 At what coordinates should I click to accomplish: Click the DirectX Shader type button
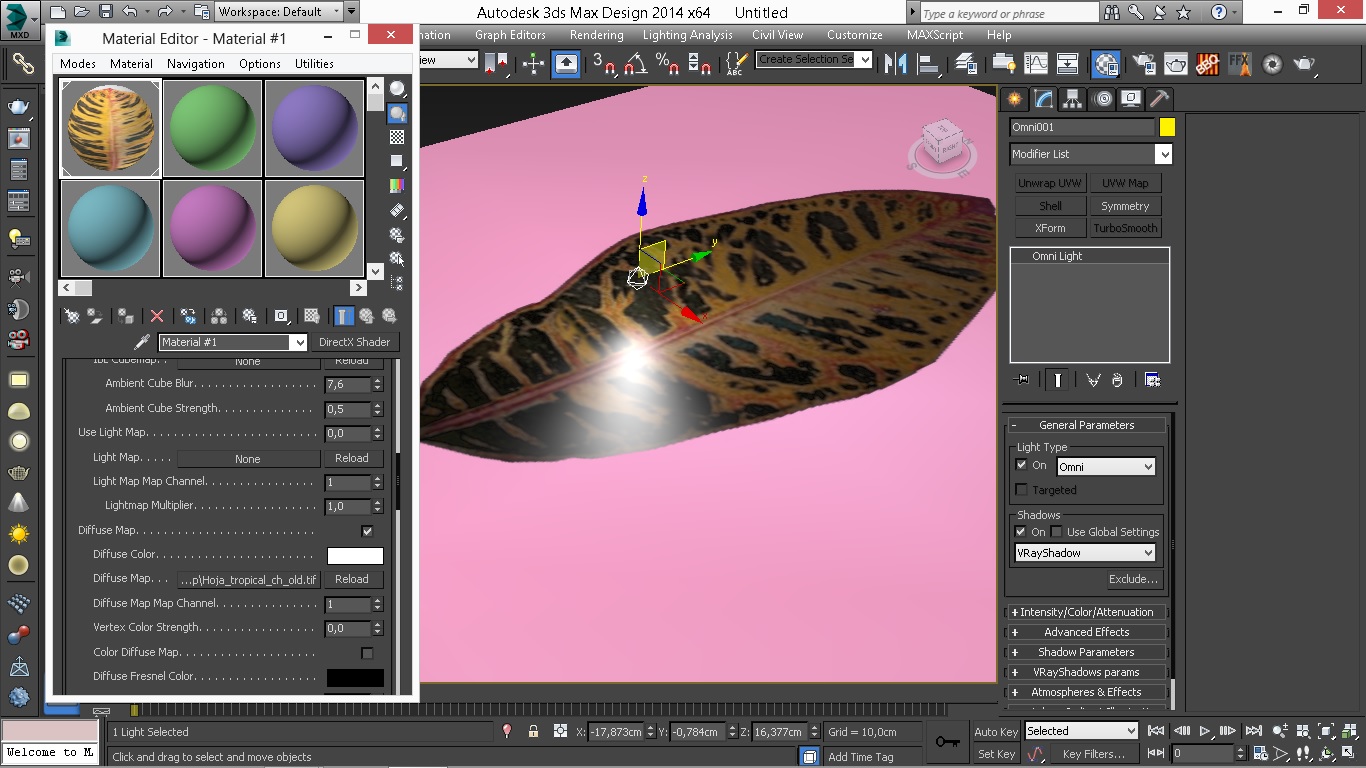click(356, 342)
